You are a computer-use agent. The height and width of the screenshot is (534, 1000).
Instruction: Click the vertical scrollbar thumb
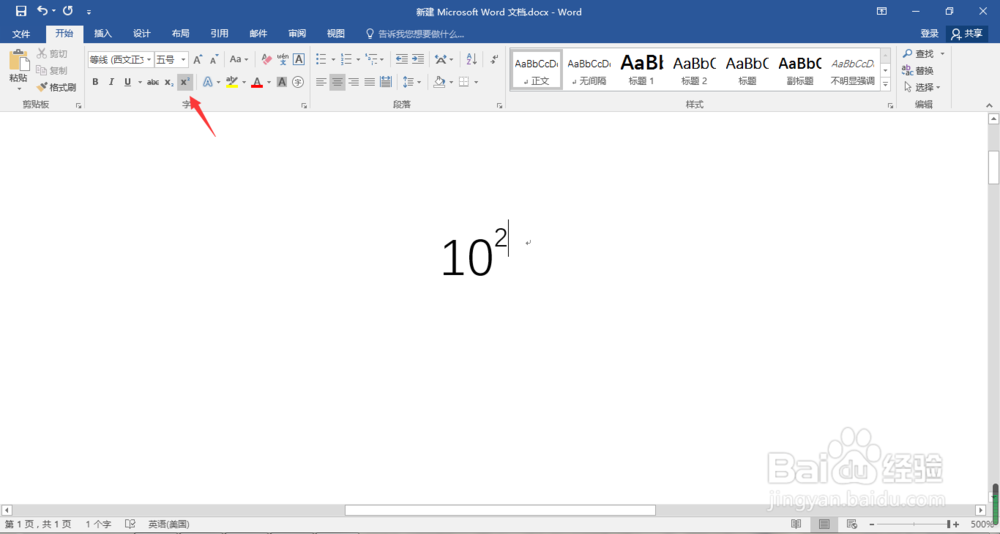click(x=993, y=167)
